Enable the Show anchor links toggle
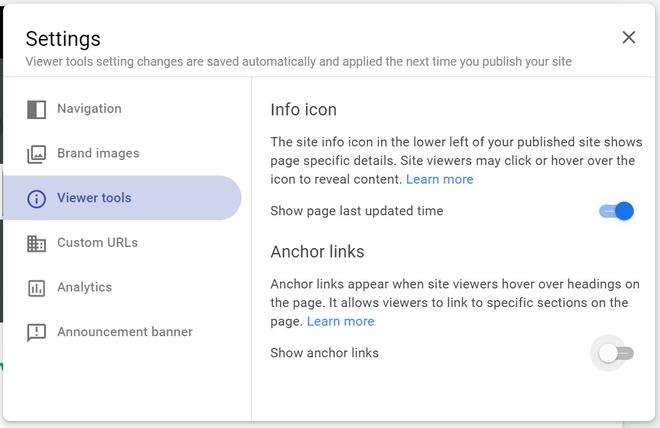 click(x=615, y=353)
